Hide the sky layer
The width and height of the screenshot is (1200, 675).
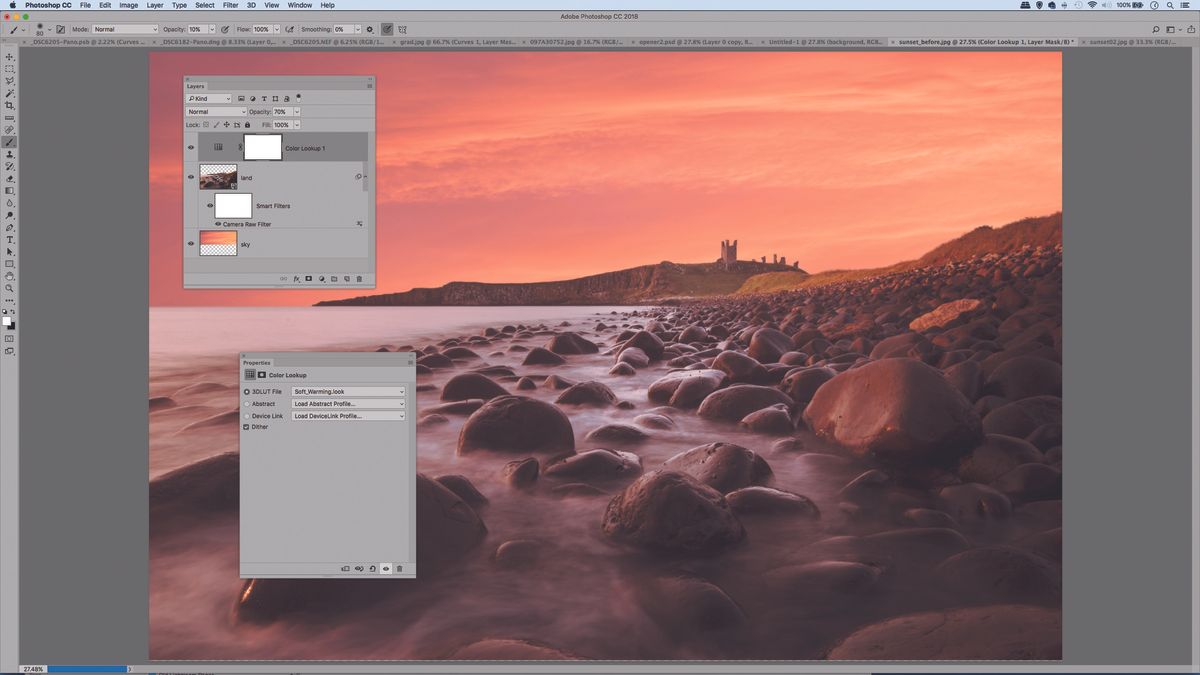[191, 244]
